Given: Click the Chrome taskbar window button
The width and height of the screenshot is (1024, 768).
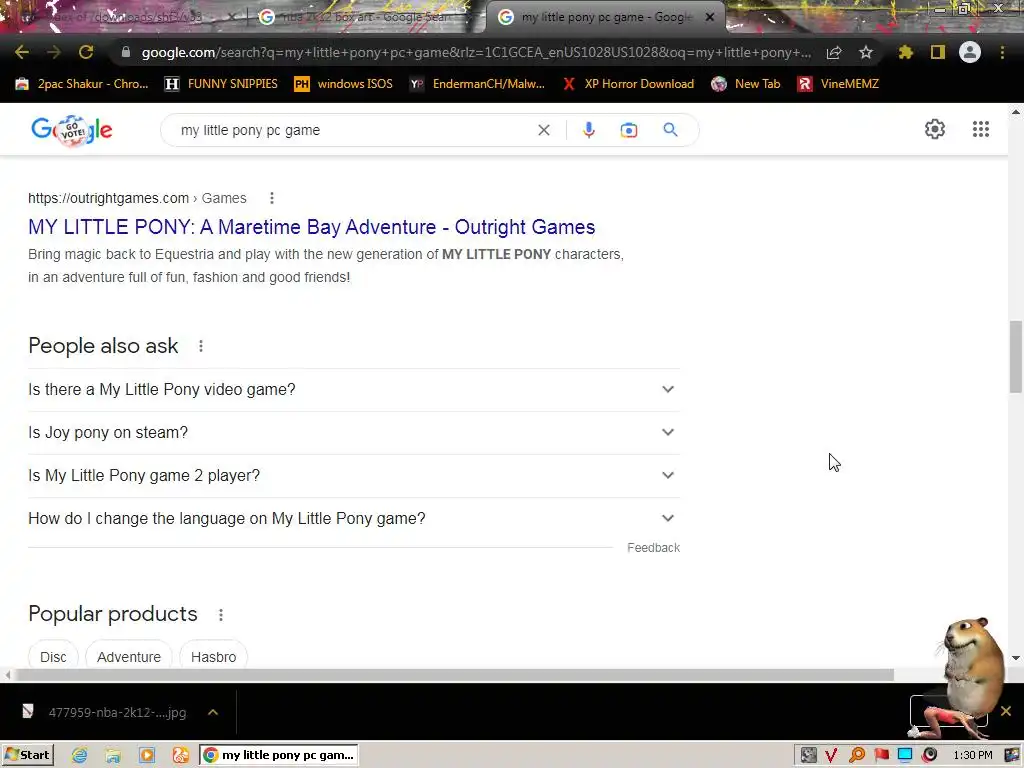Looking at the screenshot, I should [279, 756].
